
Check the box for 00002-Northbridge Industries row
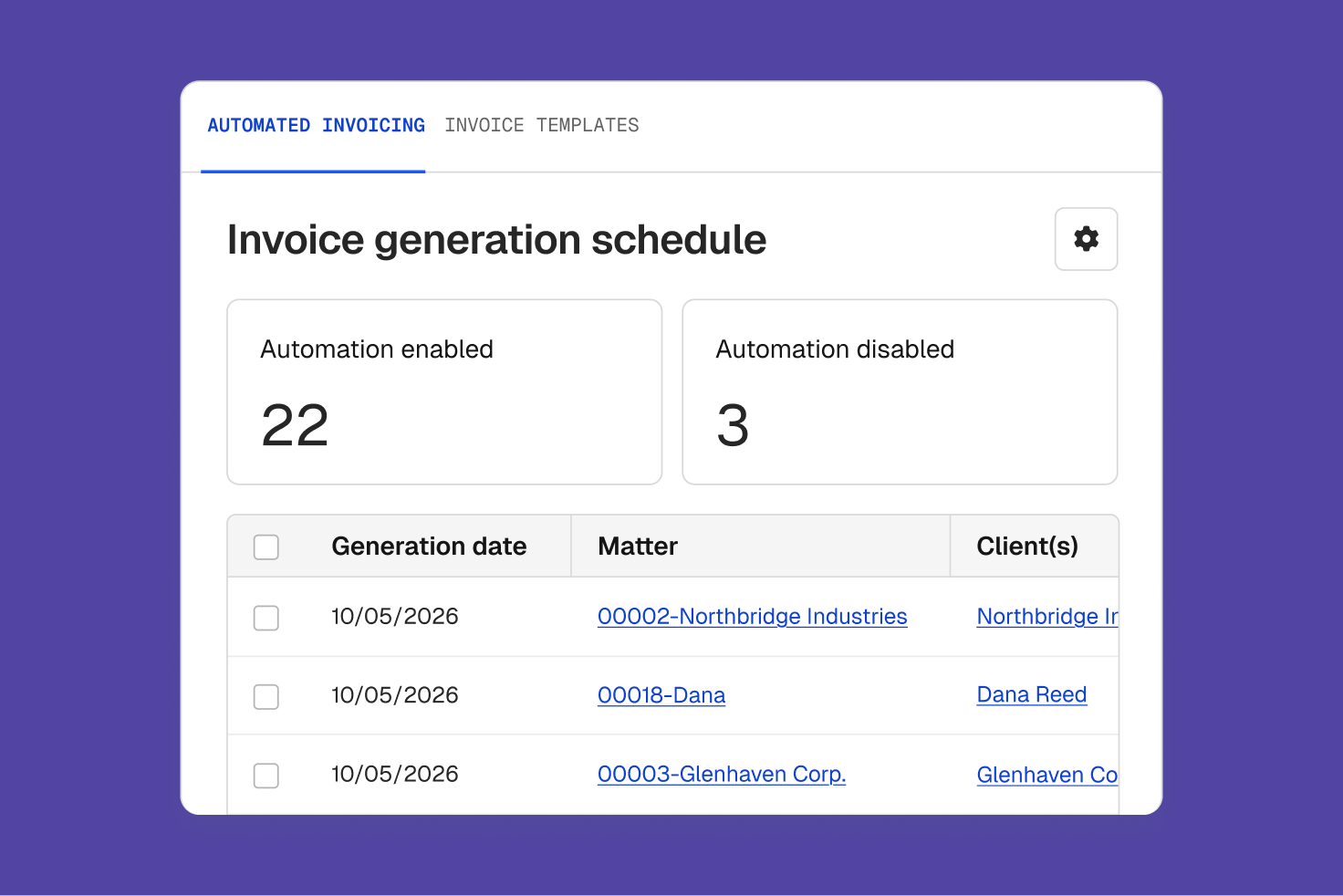[266, 618]
